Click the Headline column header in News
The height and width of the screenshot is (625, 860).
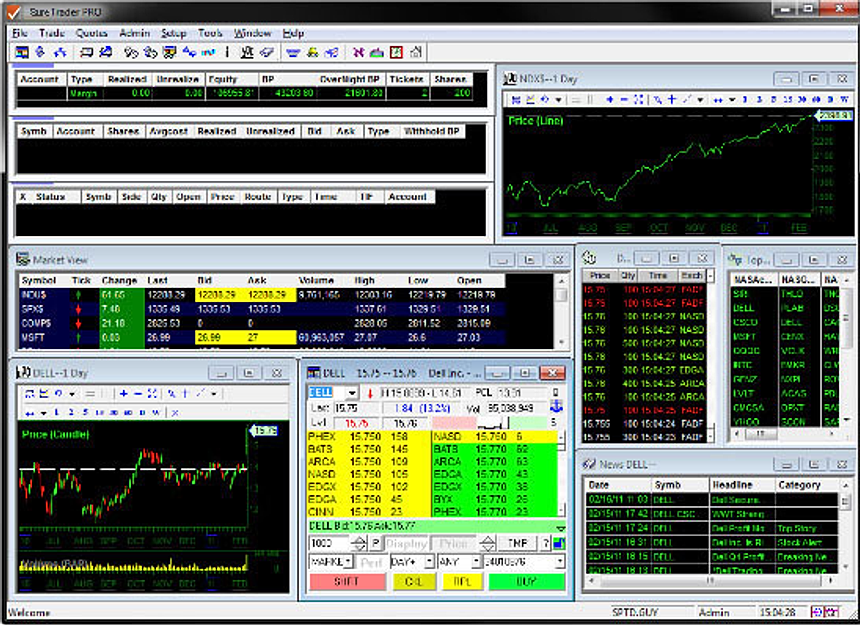(742, 485)
